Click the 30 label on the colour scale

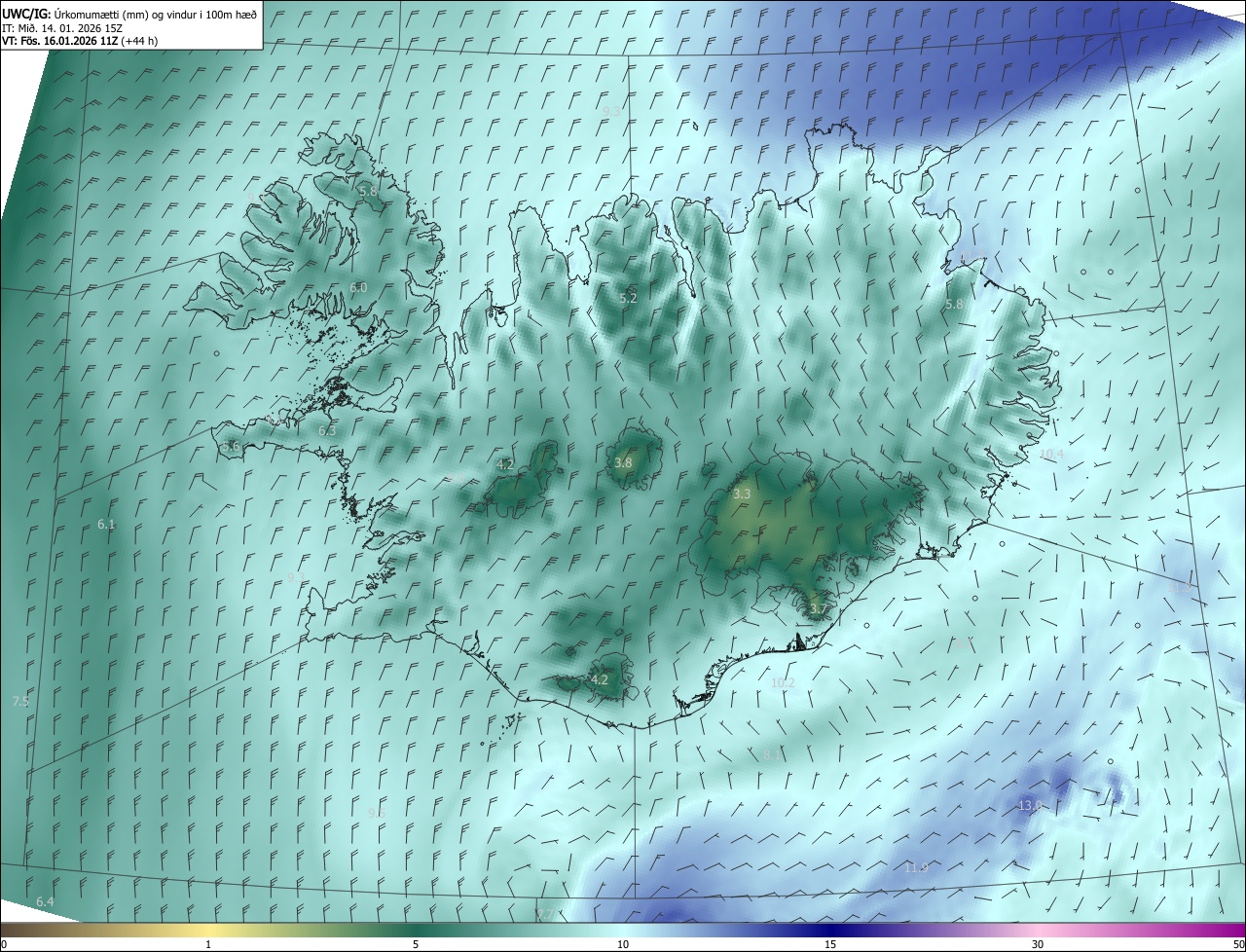click(x=1038, y=944)
